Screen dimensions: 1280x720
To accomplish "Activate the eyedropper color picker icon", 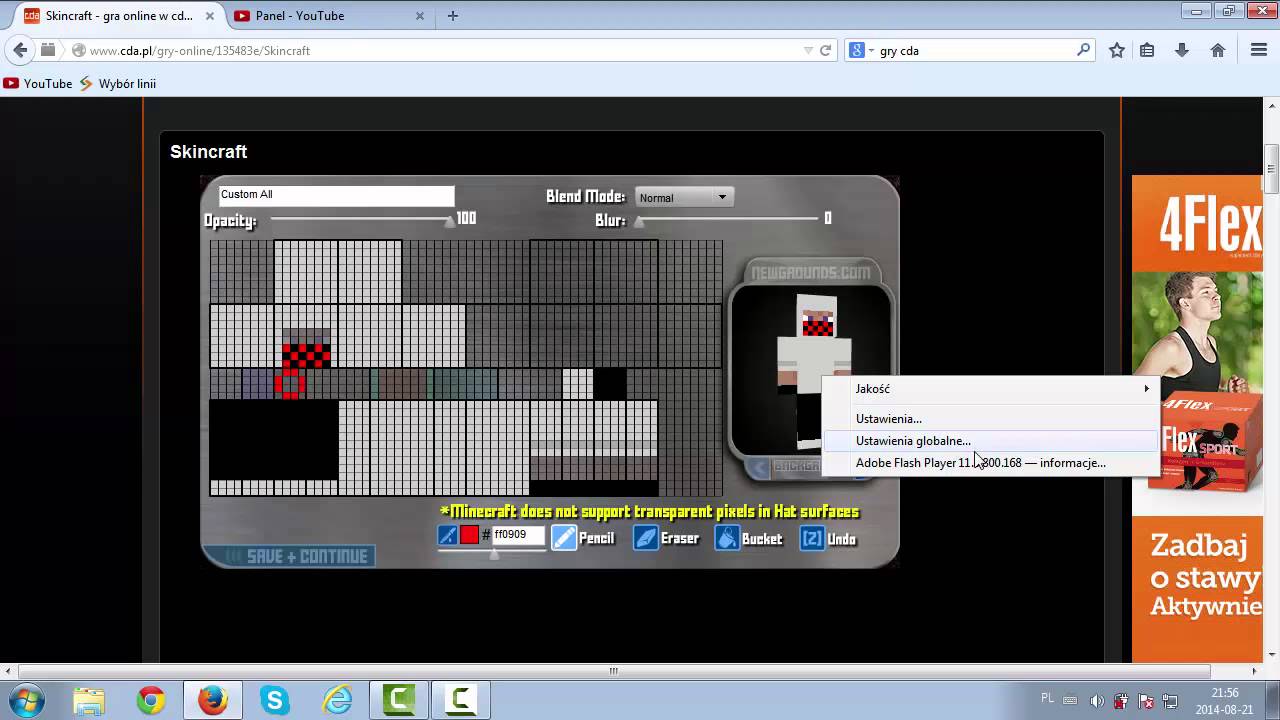I will [448, 536].
